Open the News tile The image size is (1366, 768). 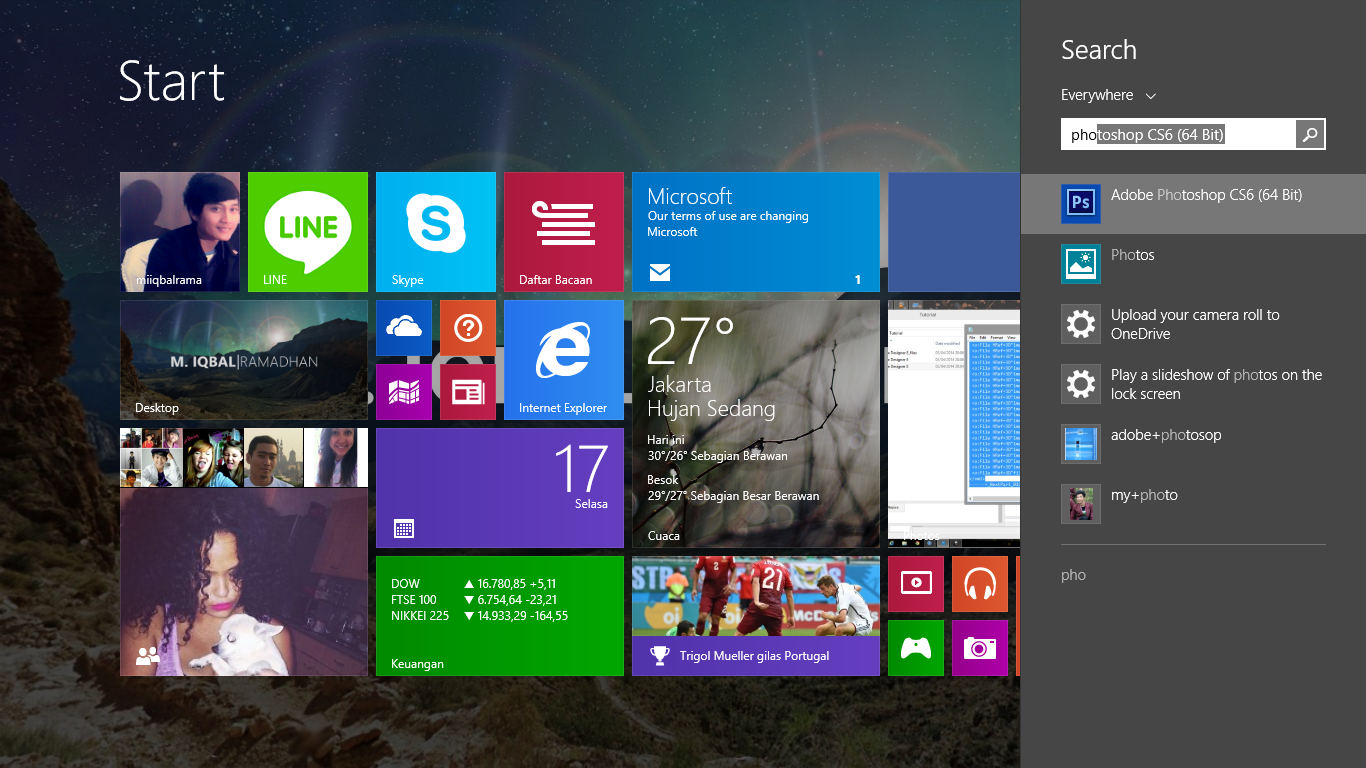click(x=468, y=392)
